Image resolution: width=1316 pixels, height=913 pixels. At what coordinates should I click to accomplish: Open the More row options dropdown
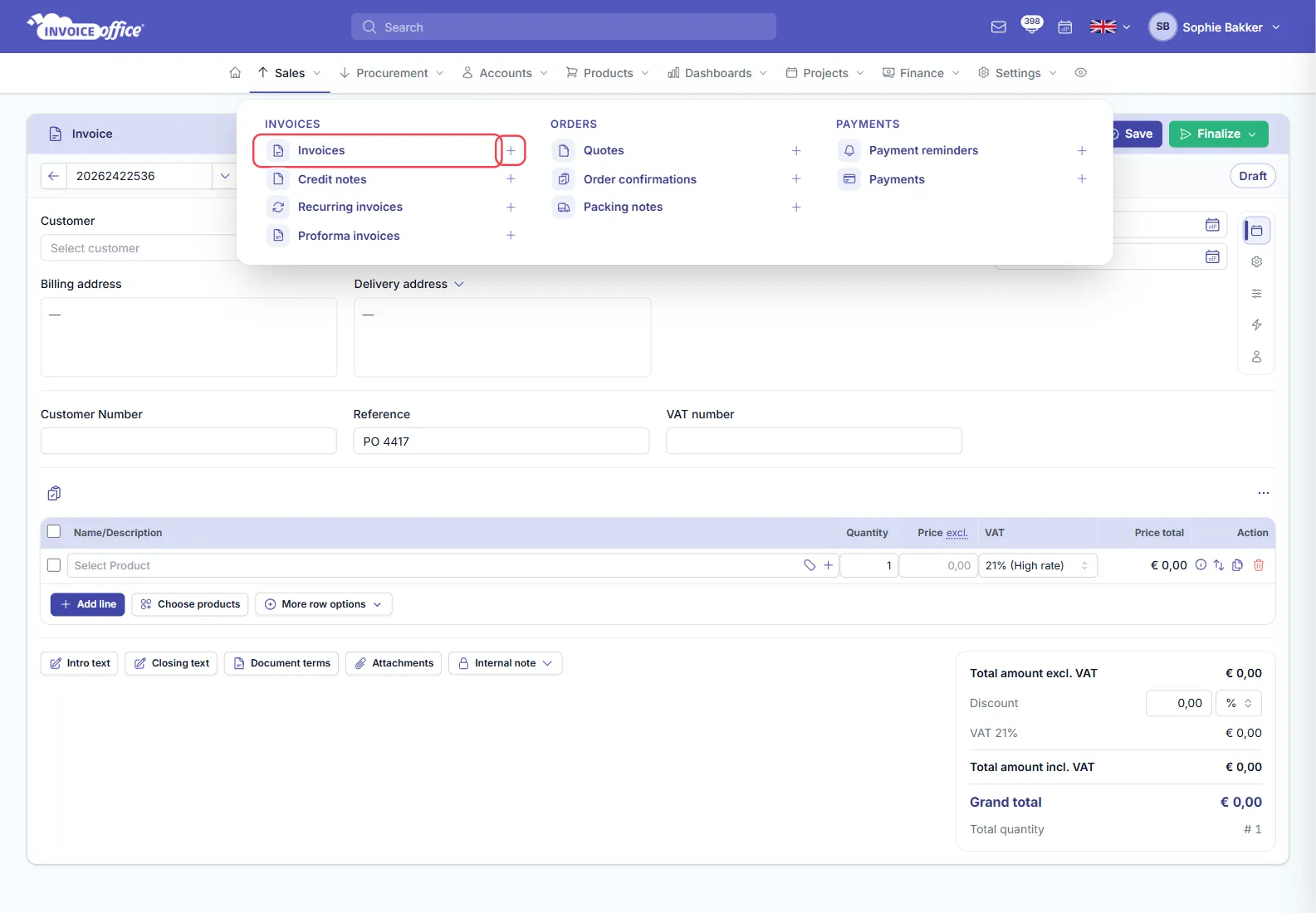[324, 604]
